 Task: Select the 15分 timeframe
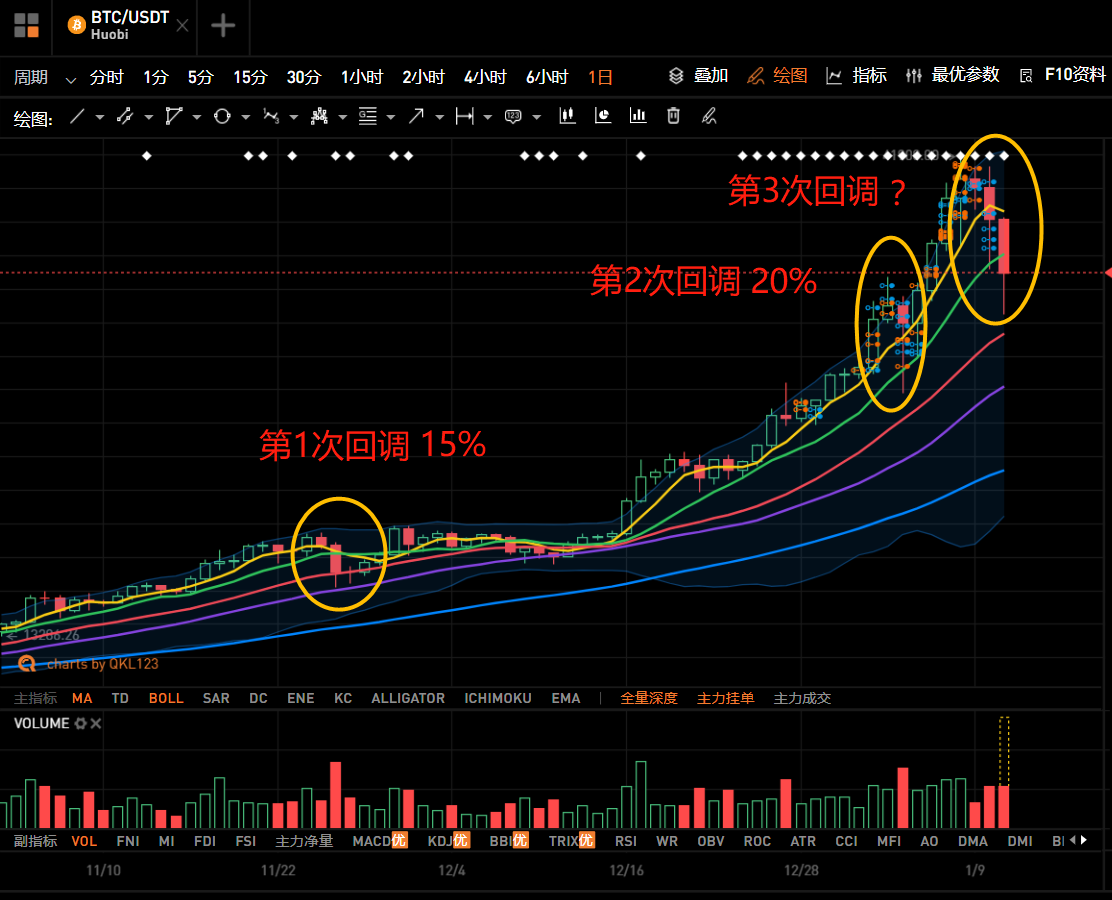pos(250,77)
